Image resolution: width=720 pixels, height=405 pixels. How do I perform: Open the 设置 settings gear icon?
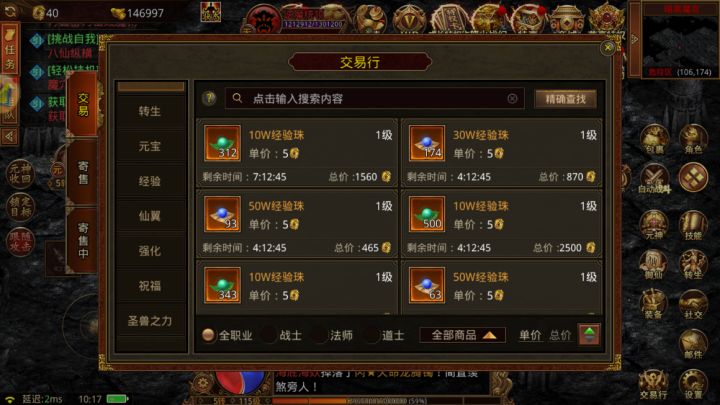pos(693,384)
